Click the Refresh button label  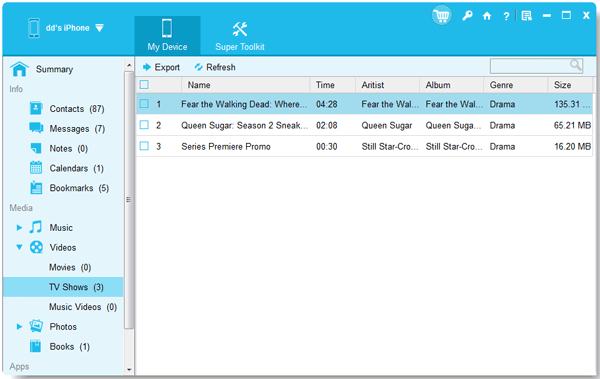[221, 67]
